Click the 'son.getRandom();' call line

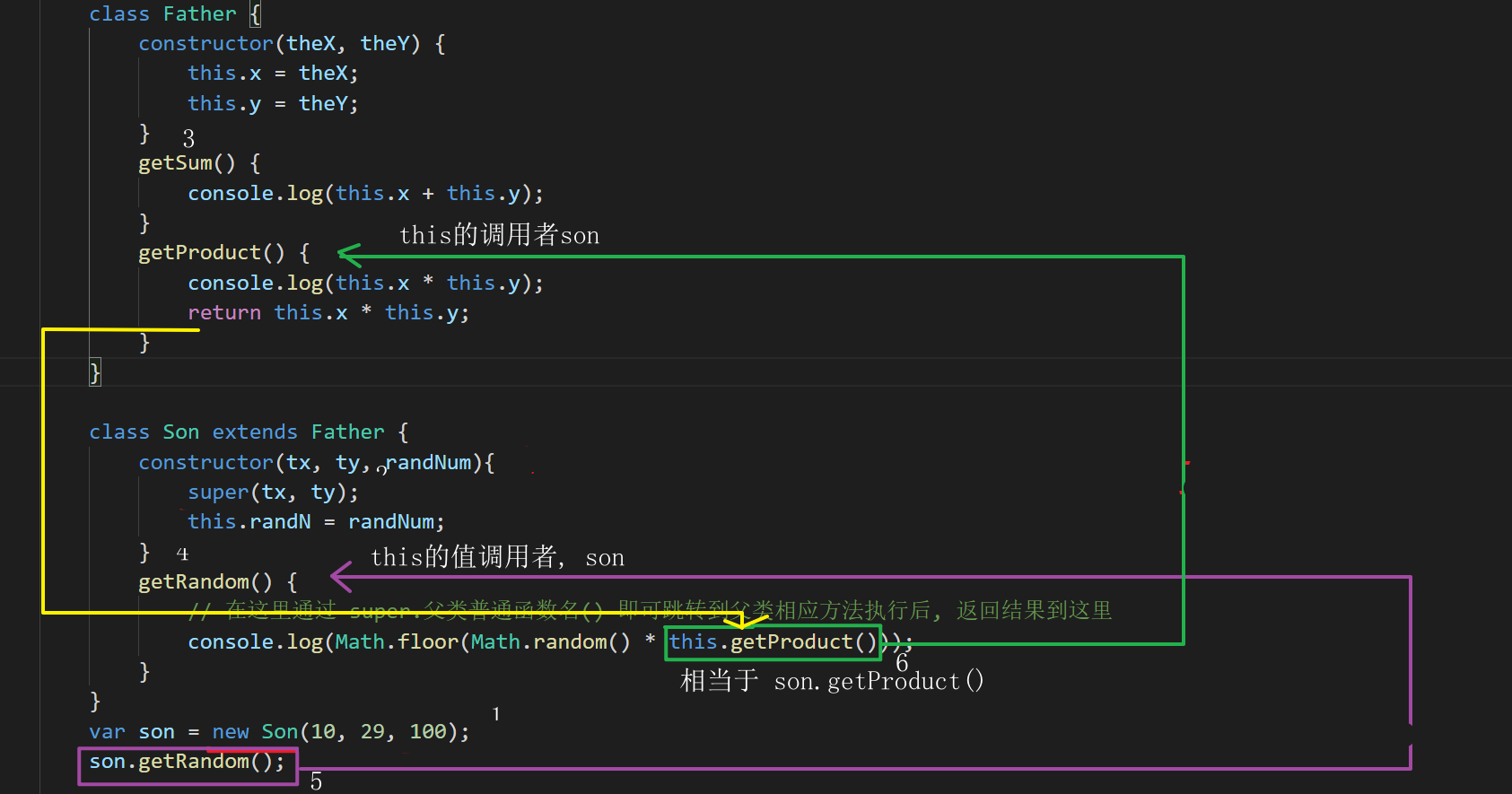pos(187,762)
